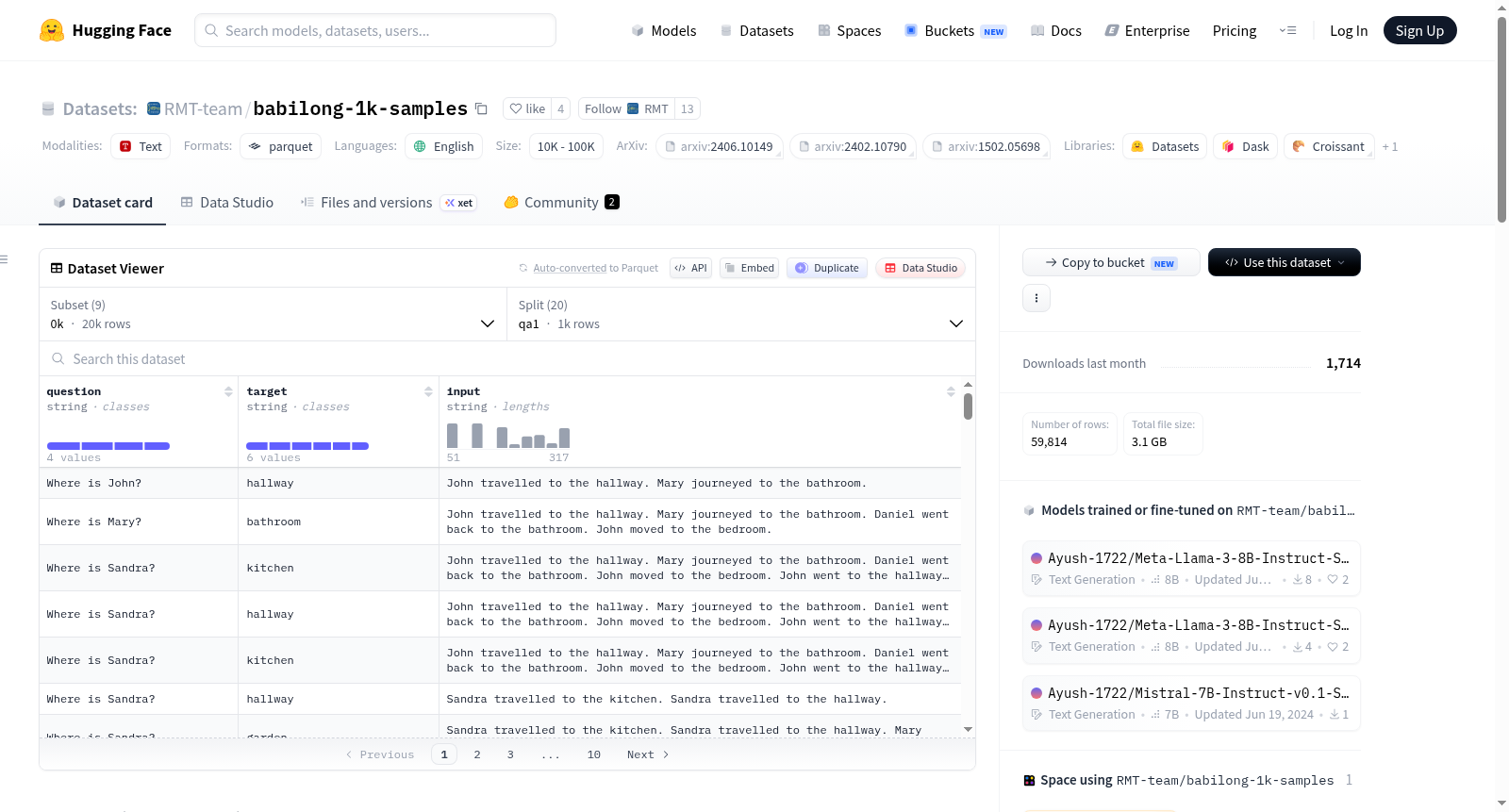Open the Community tab
Screen dimensions: 1509x812
561,202
